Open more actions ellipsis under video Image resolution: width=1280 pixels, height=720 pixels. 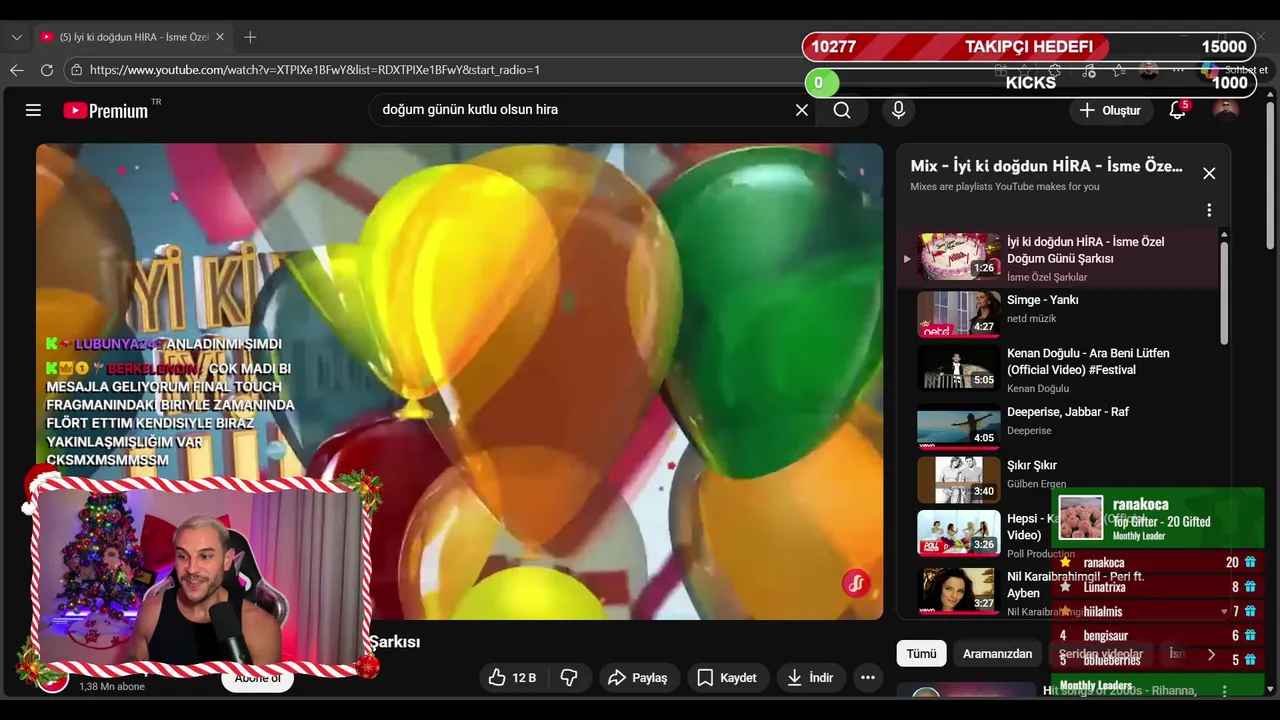tap(868, 677)
